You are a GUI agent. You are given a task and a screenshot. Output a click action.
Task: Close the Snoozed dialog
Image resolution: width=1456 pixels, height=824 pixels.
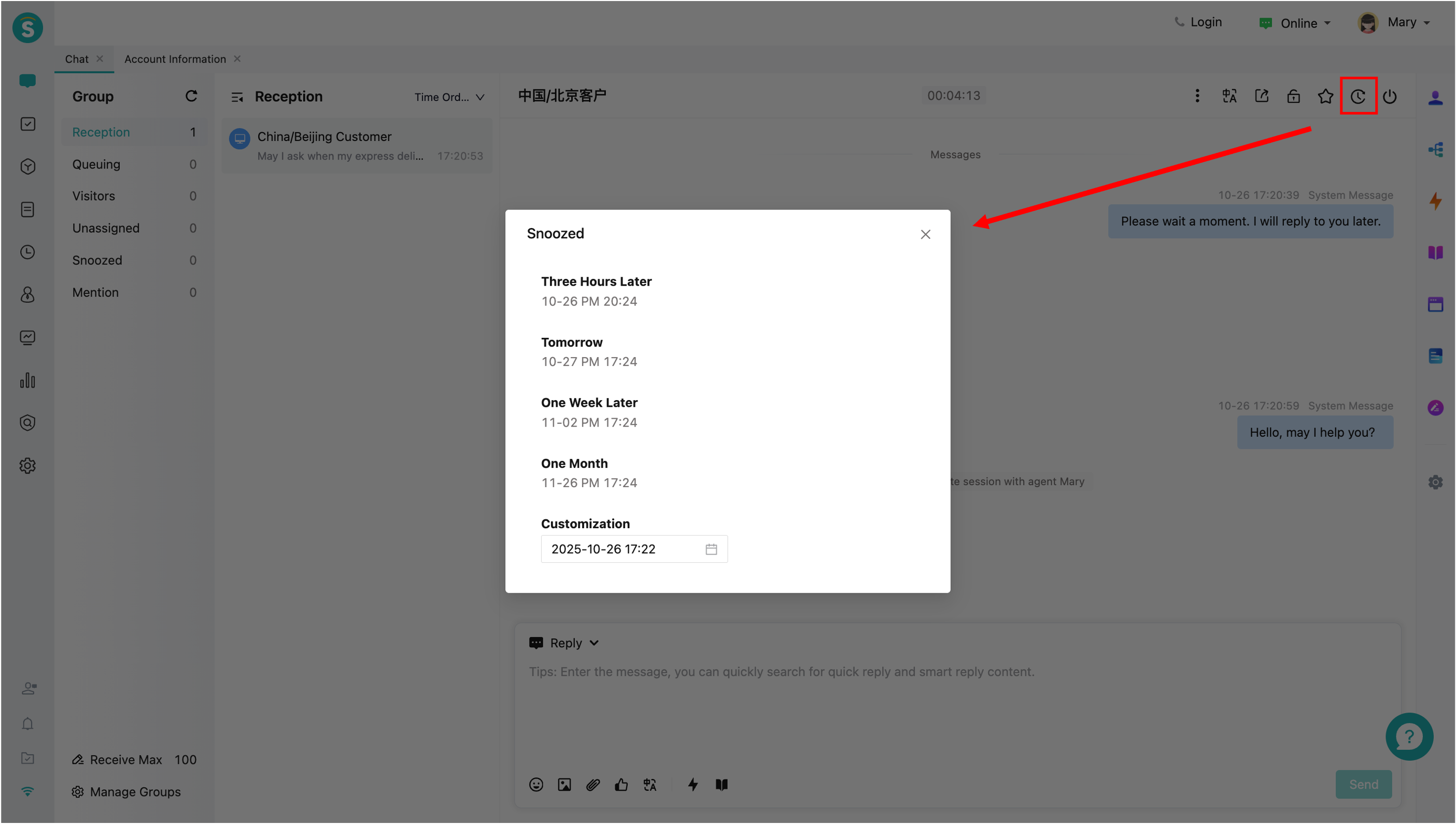(x=925, y=234)
